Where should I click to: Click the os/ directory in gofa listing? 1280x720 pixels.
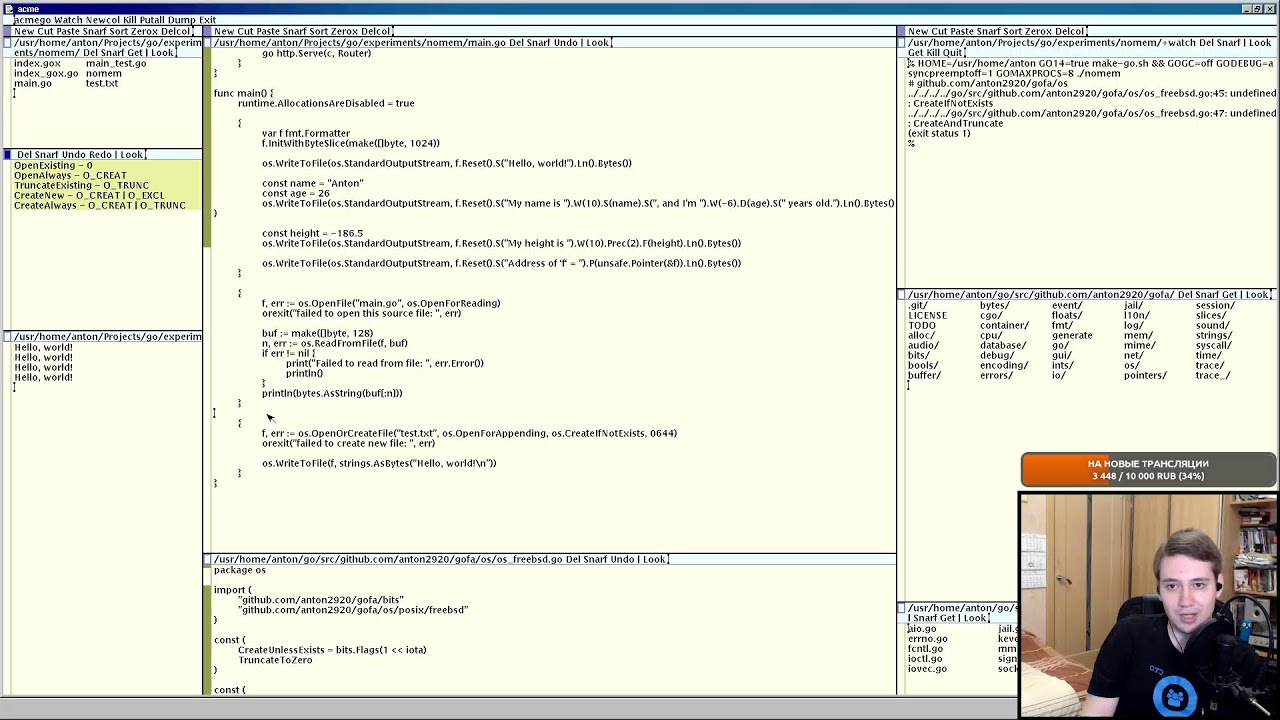coord(1131,365)
